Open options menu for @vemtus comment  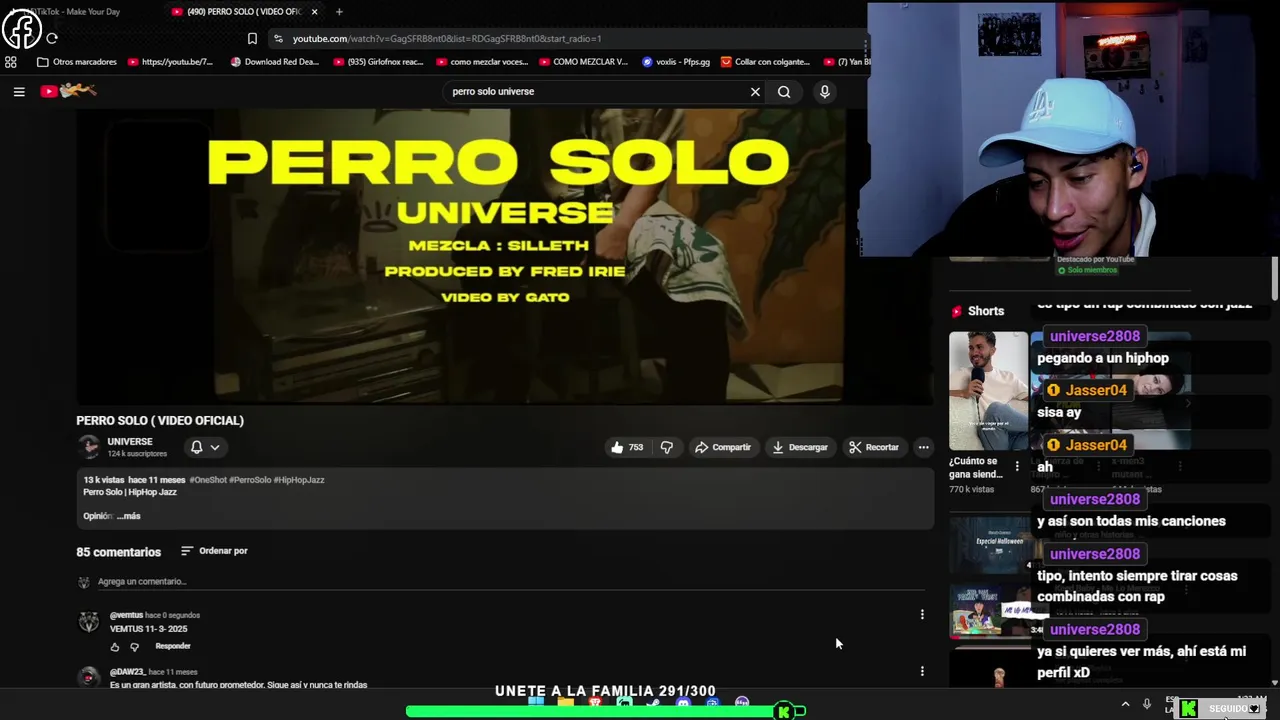[x=922, y=614]
